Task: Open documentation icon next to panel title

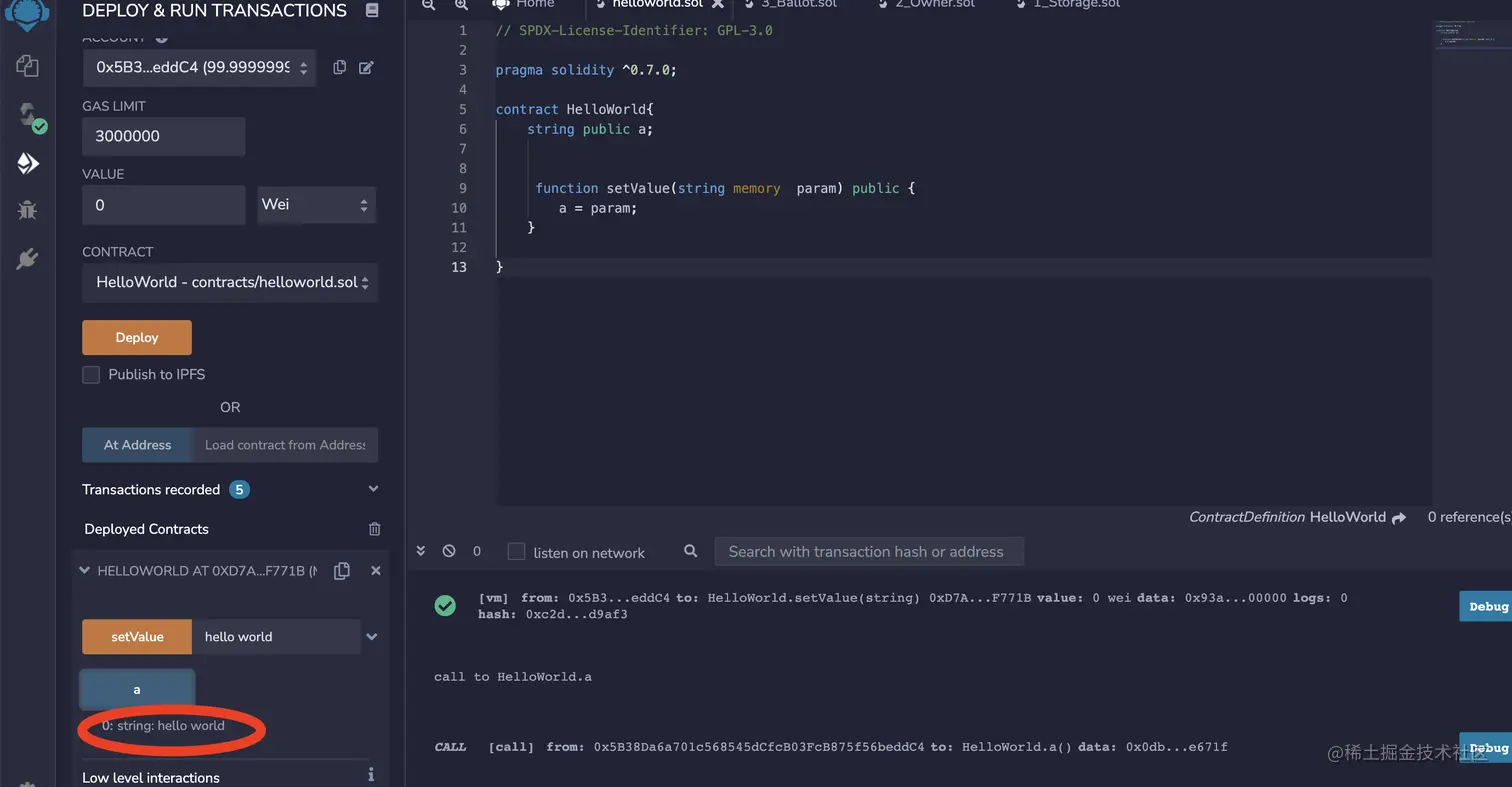Action: tap(372, 11)
